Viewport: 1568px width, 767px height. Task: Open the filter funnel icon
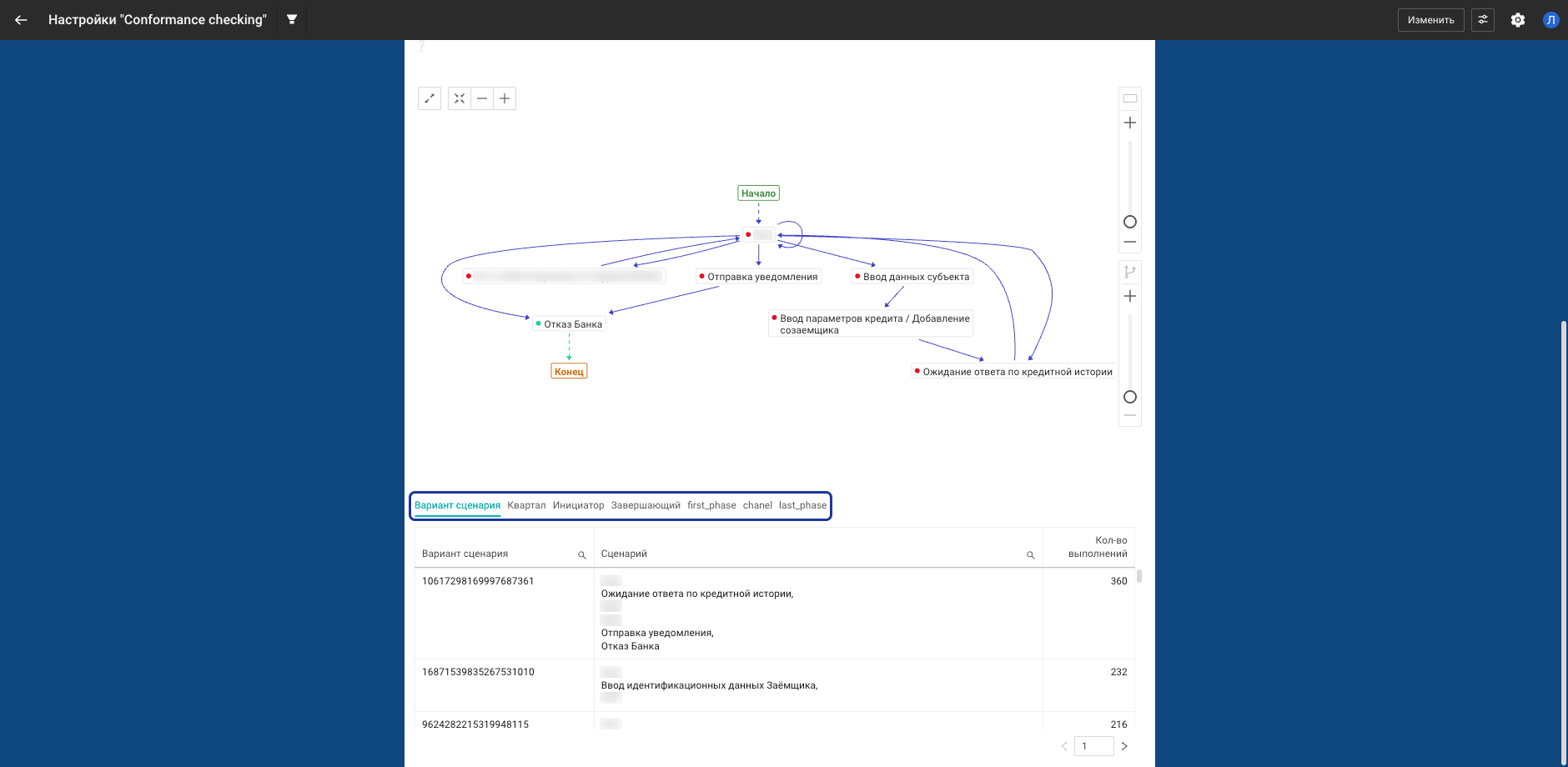(292, 19)
